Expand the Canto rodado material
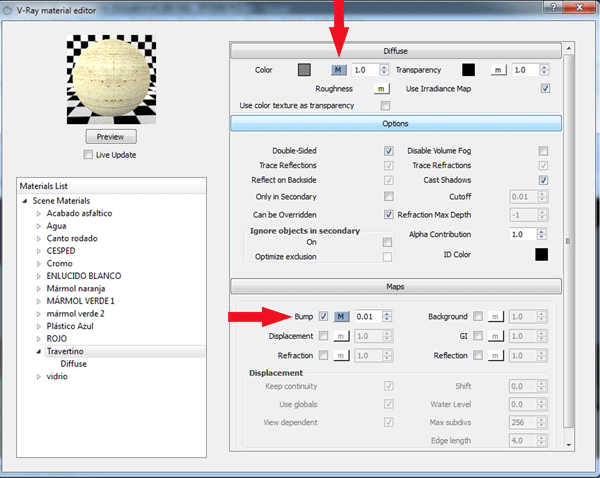The image size is (600, 478). tap(39, 239)
